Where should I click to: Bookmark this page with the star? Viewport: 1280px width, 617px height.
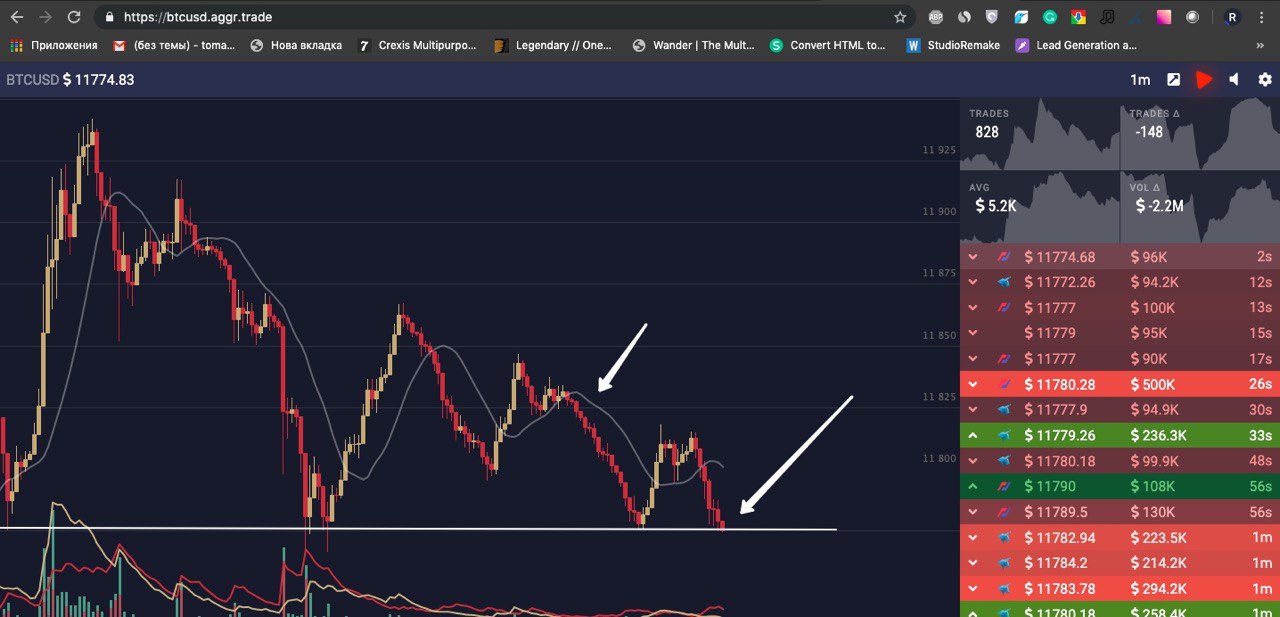pyautogui.click(x=900, y=17)
